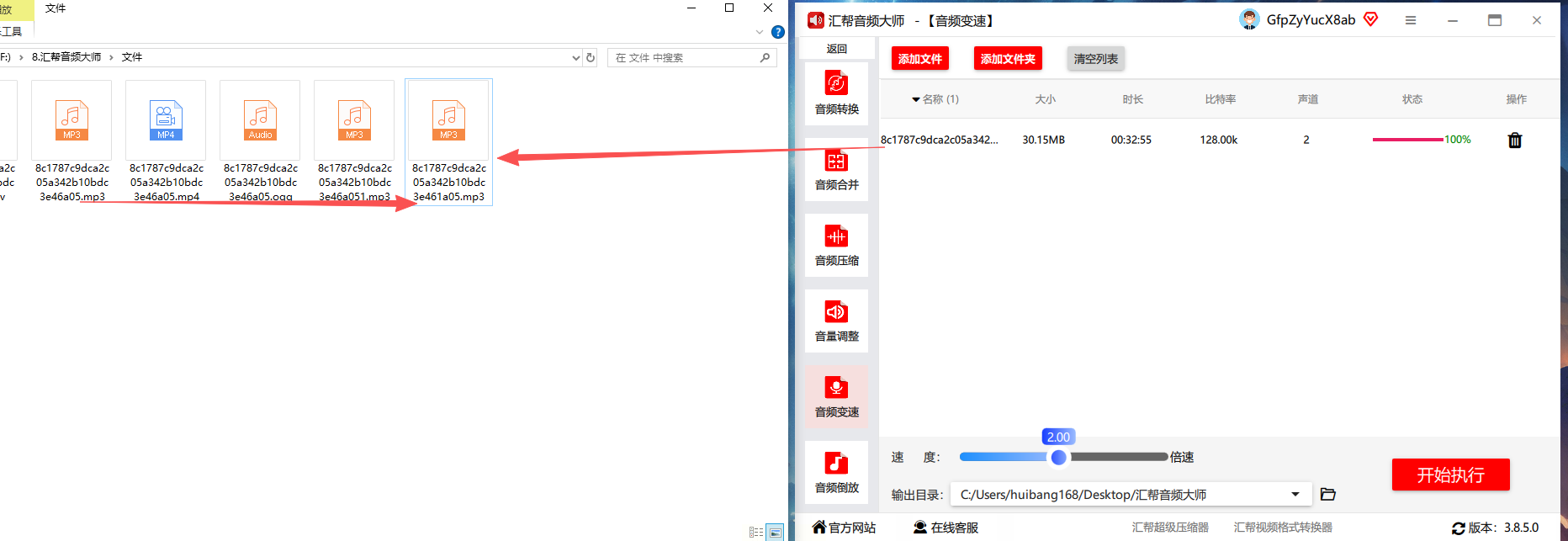Select the 8c1787c9dca2c05a342... file row
This screenshot has height=541, width=1568.
click(x=1220, y=140)
